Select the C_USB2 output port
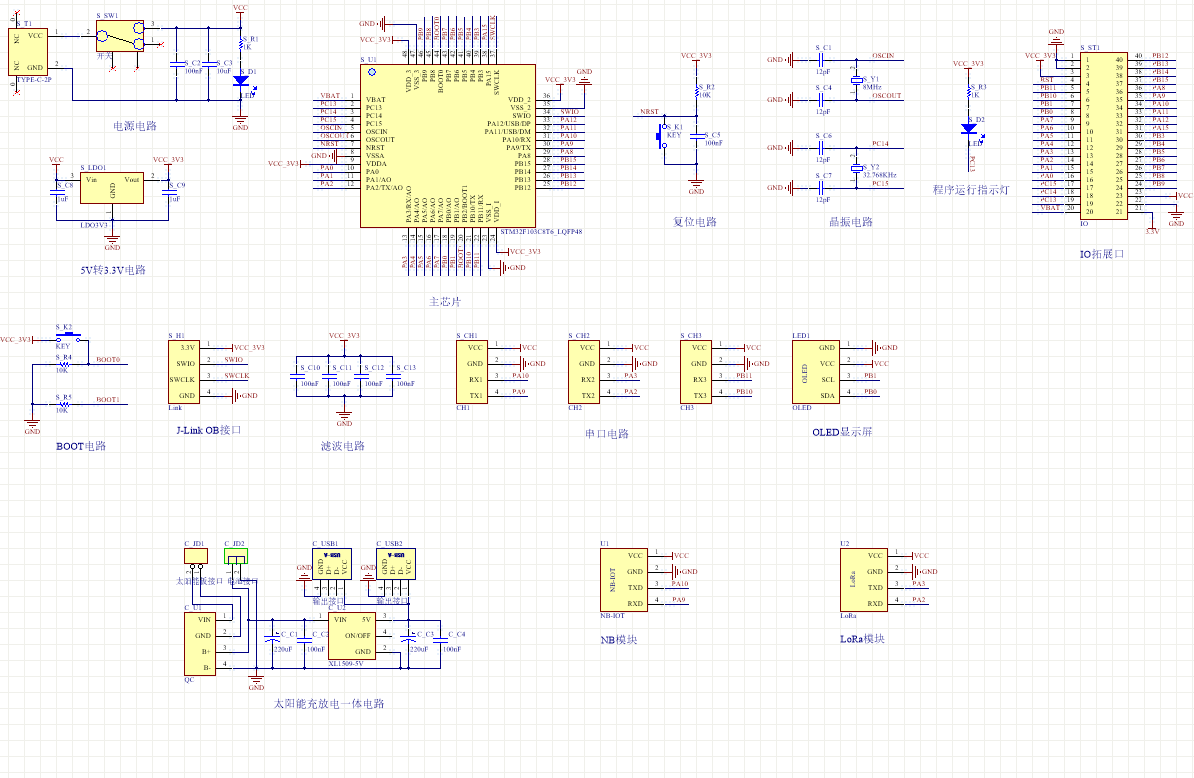Image resolution: width=1194 pixels, height=778 pixels. (x=396, y=564)
